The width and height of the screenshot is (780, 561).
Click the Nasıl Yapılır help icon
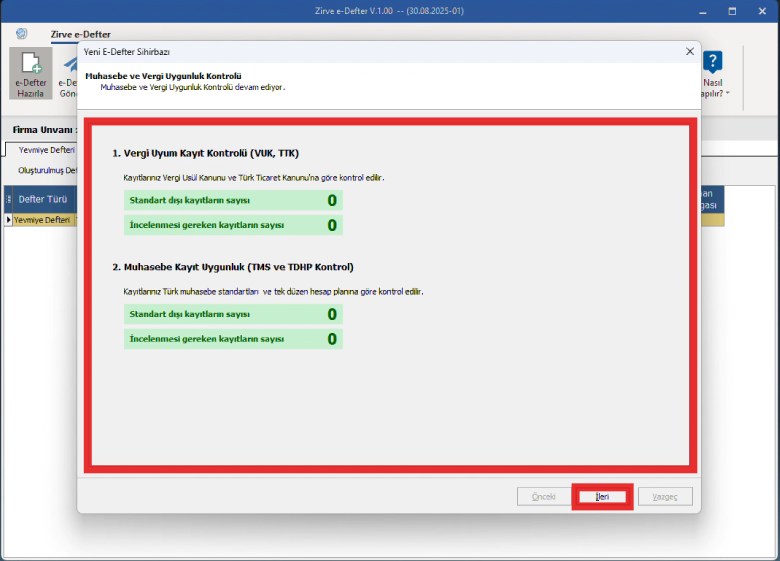pyautogui.click(x=712, y=62)
